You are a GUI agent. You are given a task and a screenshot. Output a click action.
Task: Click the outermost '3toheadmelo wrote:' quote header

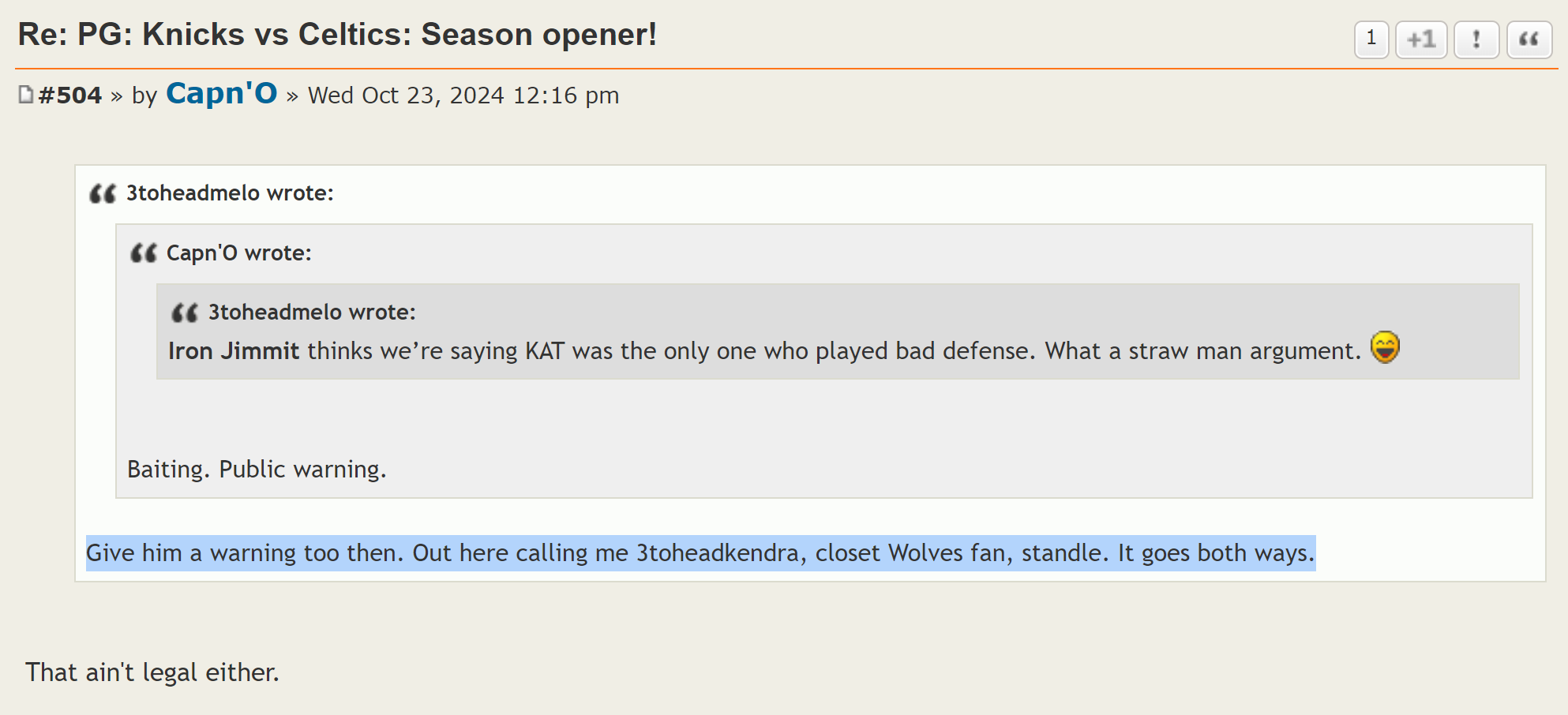230,193
